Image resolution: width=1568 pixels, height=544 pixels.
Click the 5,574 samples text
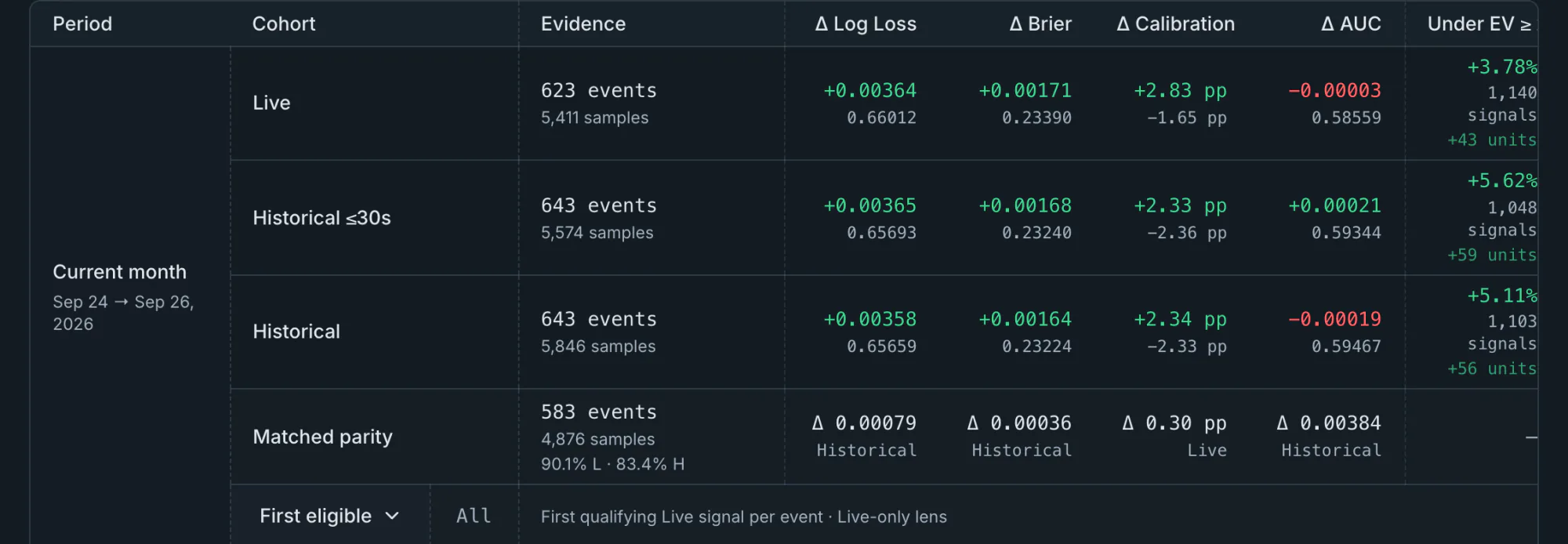597,233
